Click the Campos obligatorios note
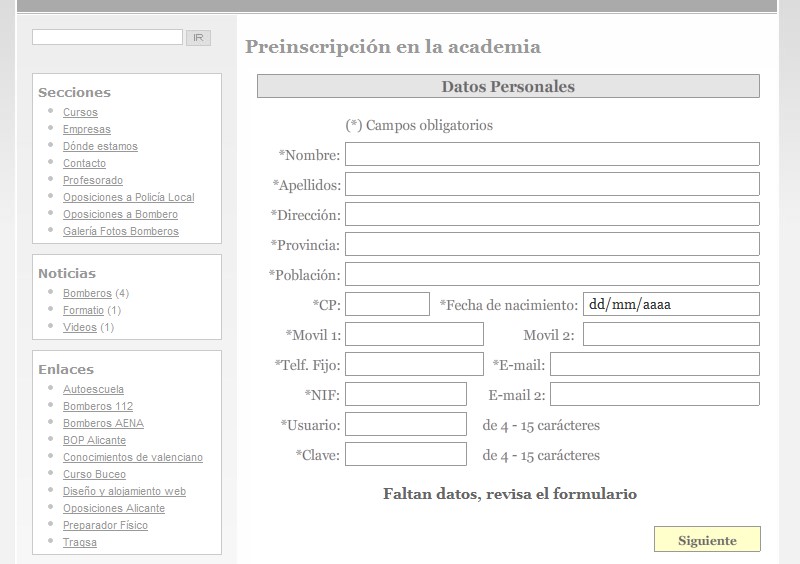The image size is (800, 564). (419, 125)
